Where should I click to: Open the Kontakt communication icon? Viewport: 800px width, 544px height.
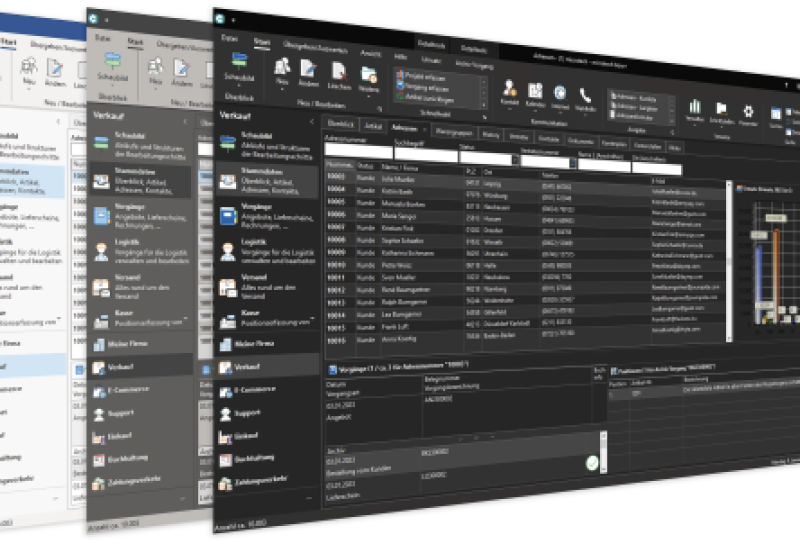point(510,91)
